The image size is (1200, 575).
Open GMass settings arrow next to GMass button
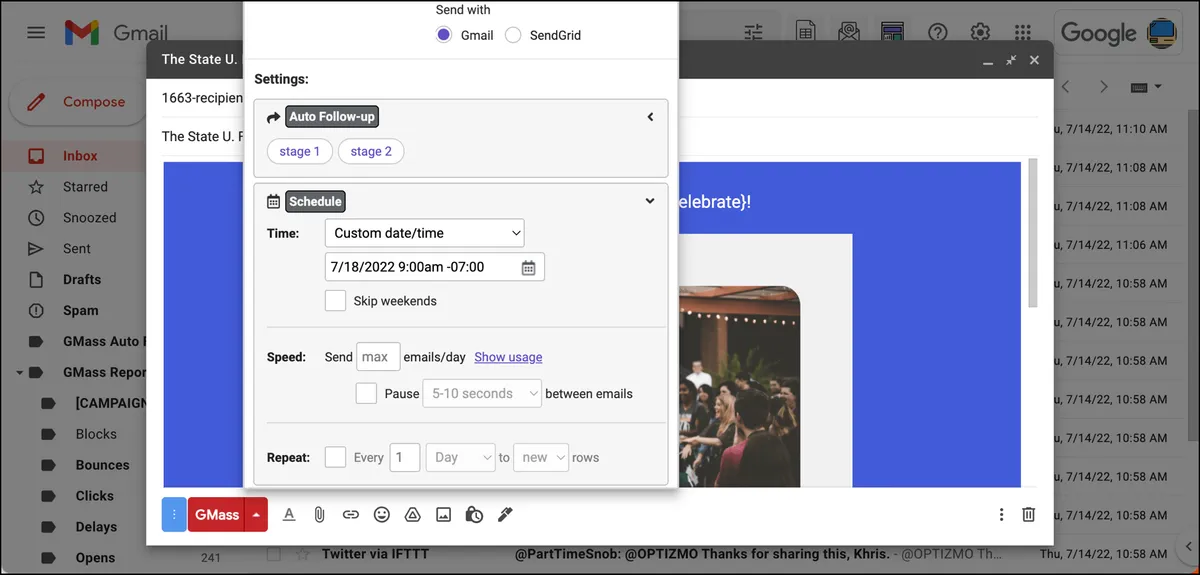(257, 514)
